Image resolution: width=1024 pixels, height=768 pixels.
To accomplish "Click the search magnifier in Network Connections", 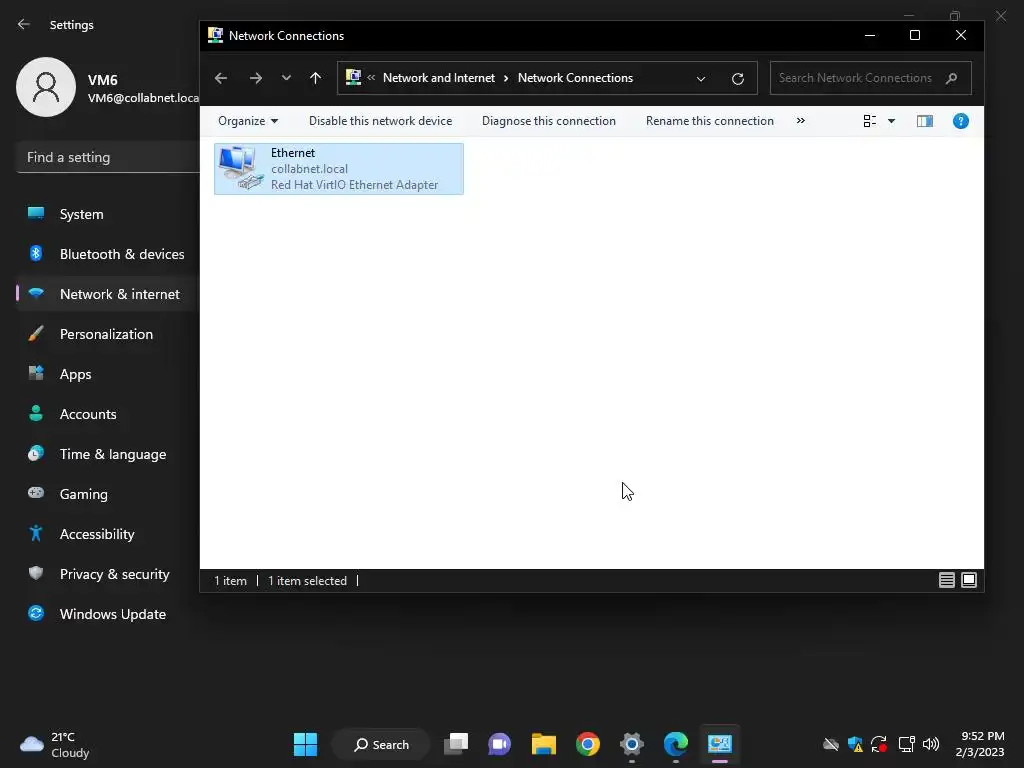I will click(x=952, y=78).
